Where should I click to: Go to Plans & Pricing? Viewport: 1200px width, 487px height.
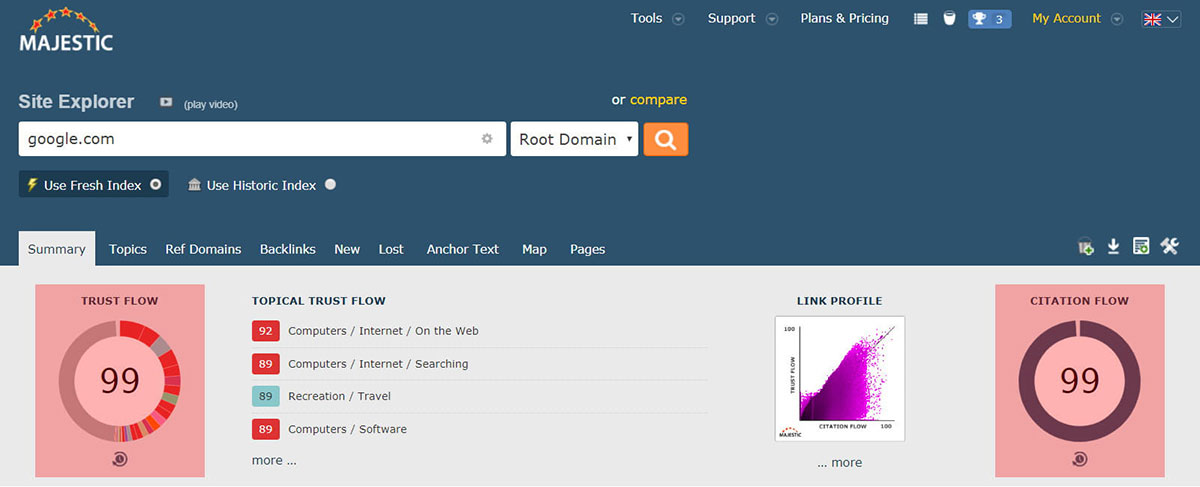(844, 18)
